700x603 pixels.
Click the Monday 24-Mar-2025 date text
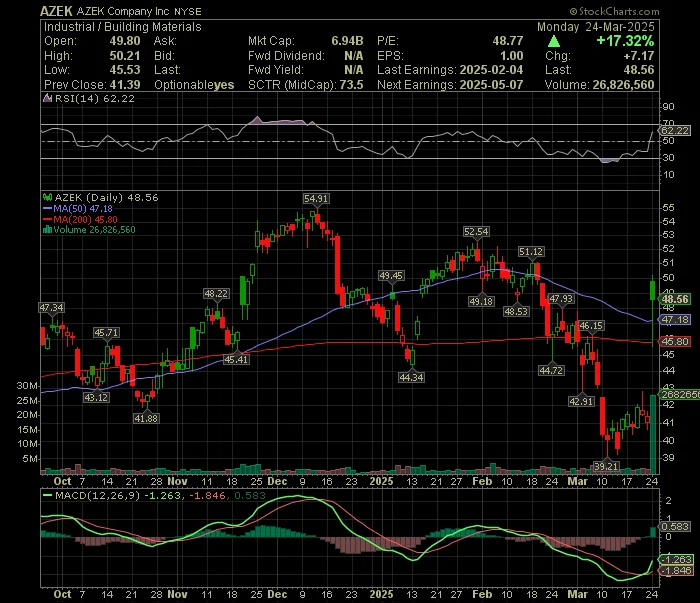[x=596, y=27]
